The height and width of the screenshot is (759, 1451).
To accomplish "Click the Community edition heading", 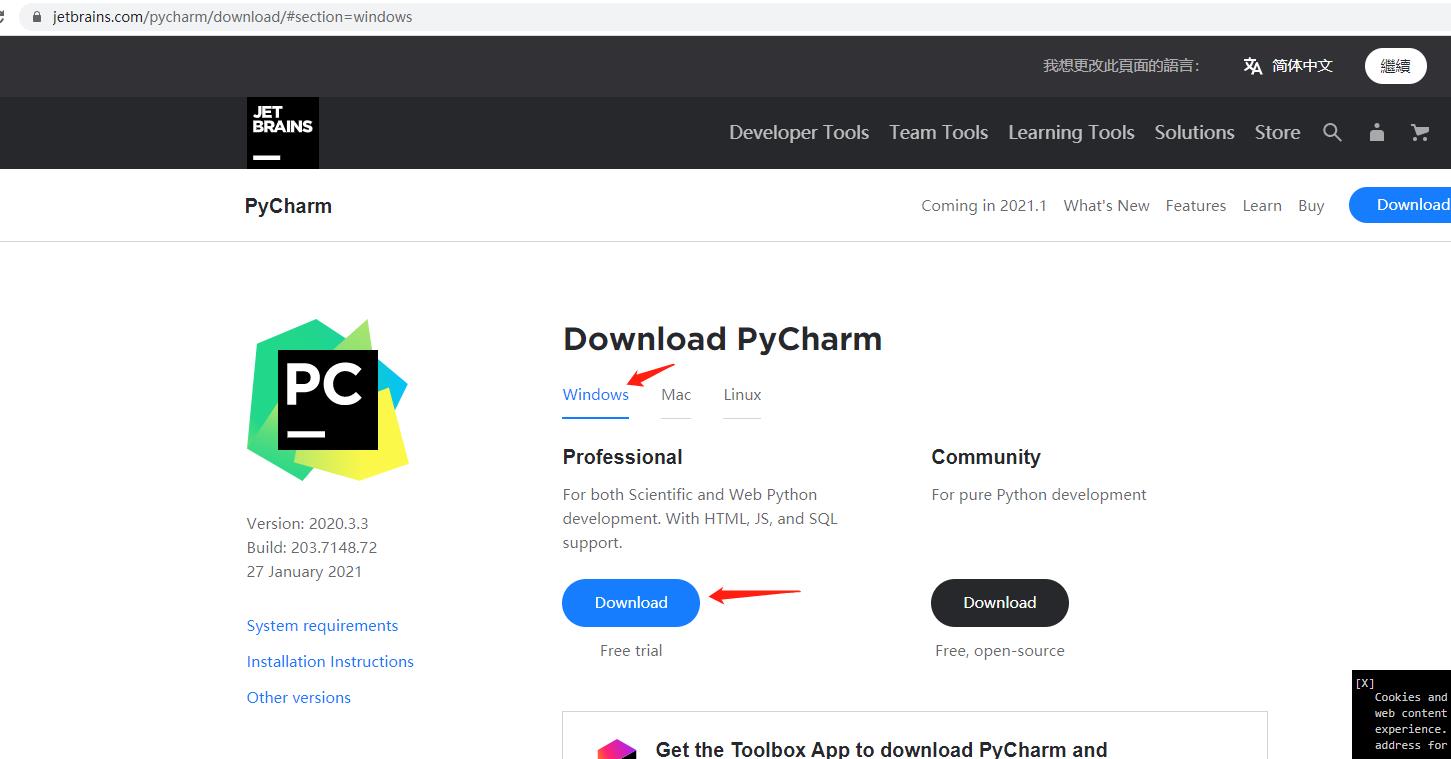I will click(x=986, y=457).
